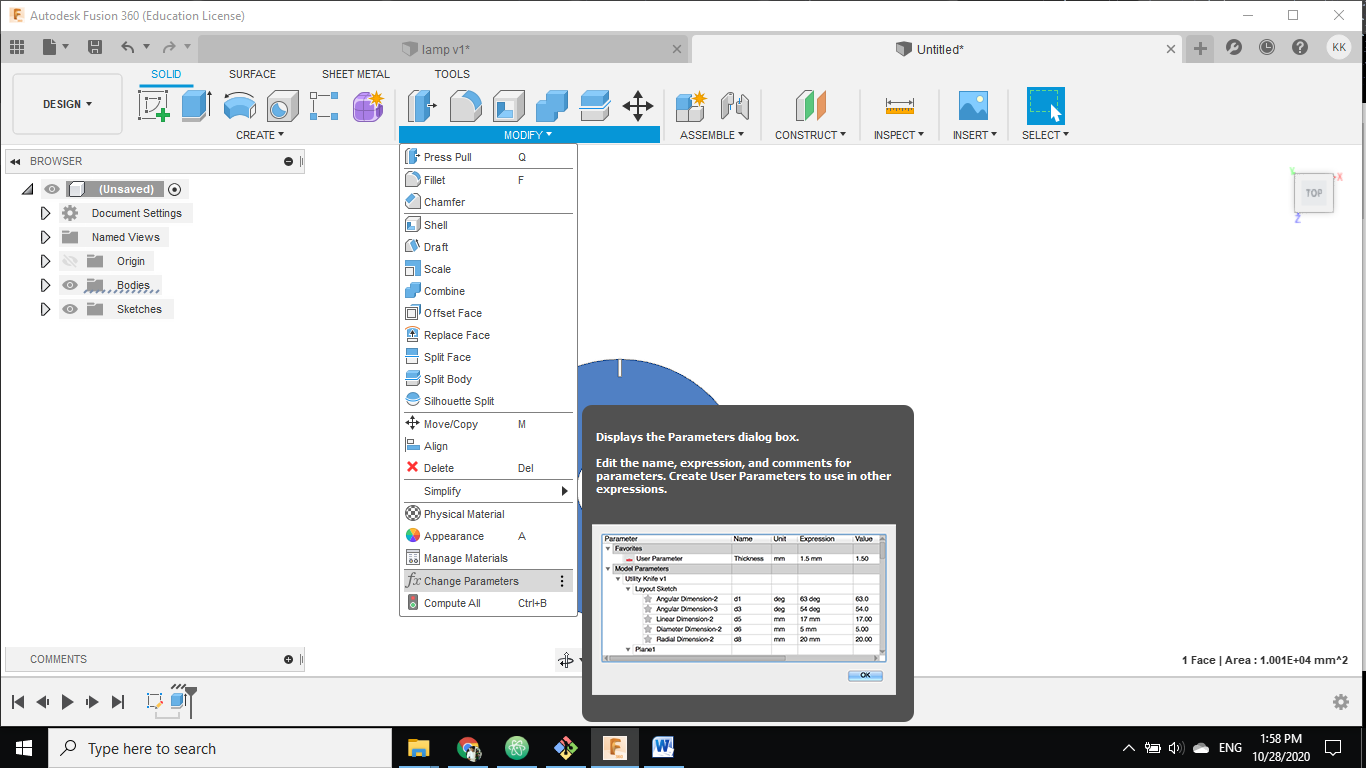
Task: Switch to the TOOLS tab
Action: [452, 74]
